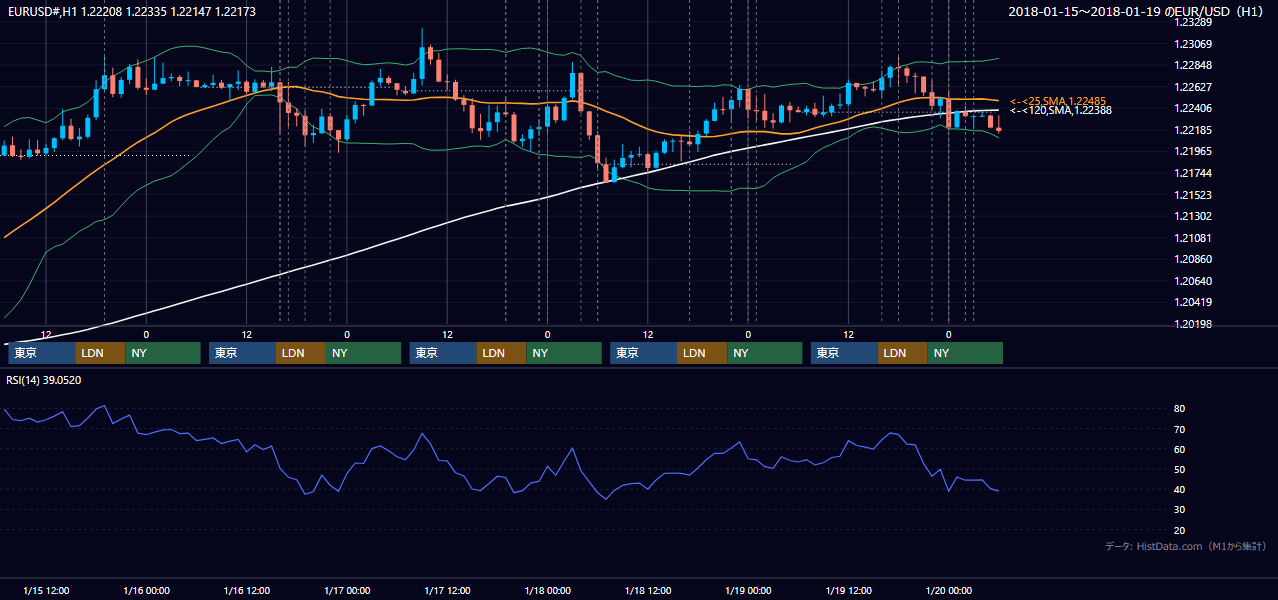Click price axis value 1.21081

pyautogui.click(x=1193, y=238)
